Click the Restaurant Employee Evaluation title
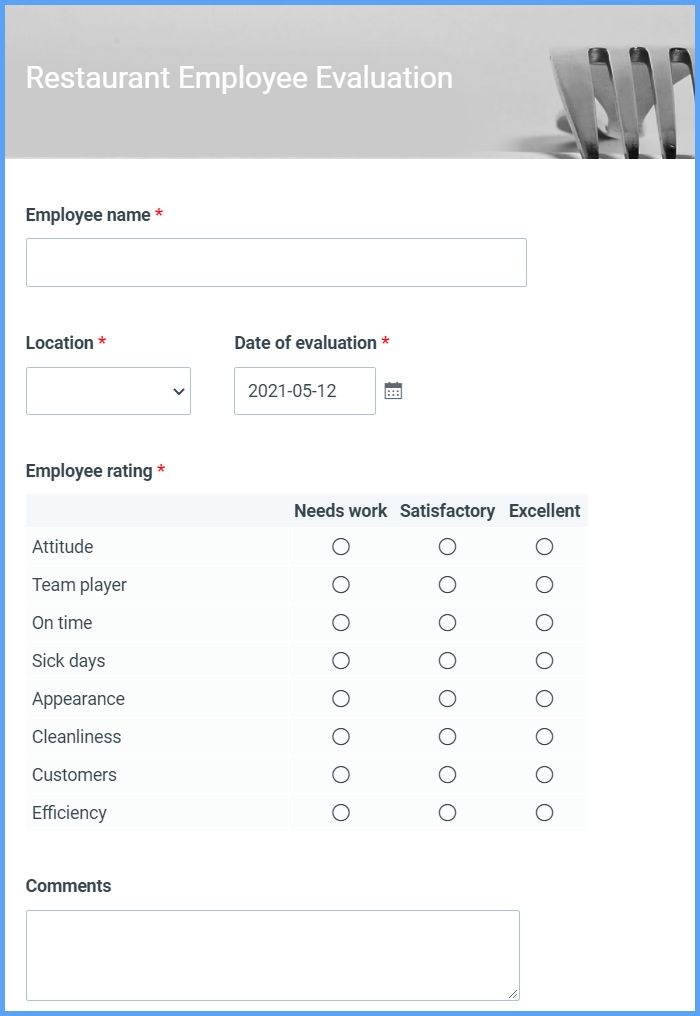This screenshot has height=1016, width=700. click(239, 78)
